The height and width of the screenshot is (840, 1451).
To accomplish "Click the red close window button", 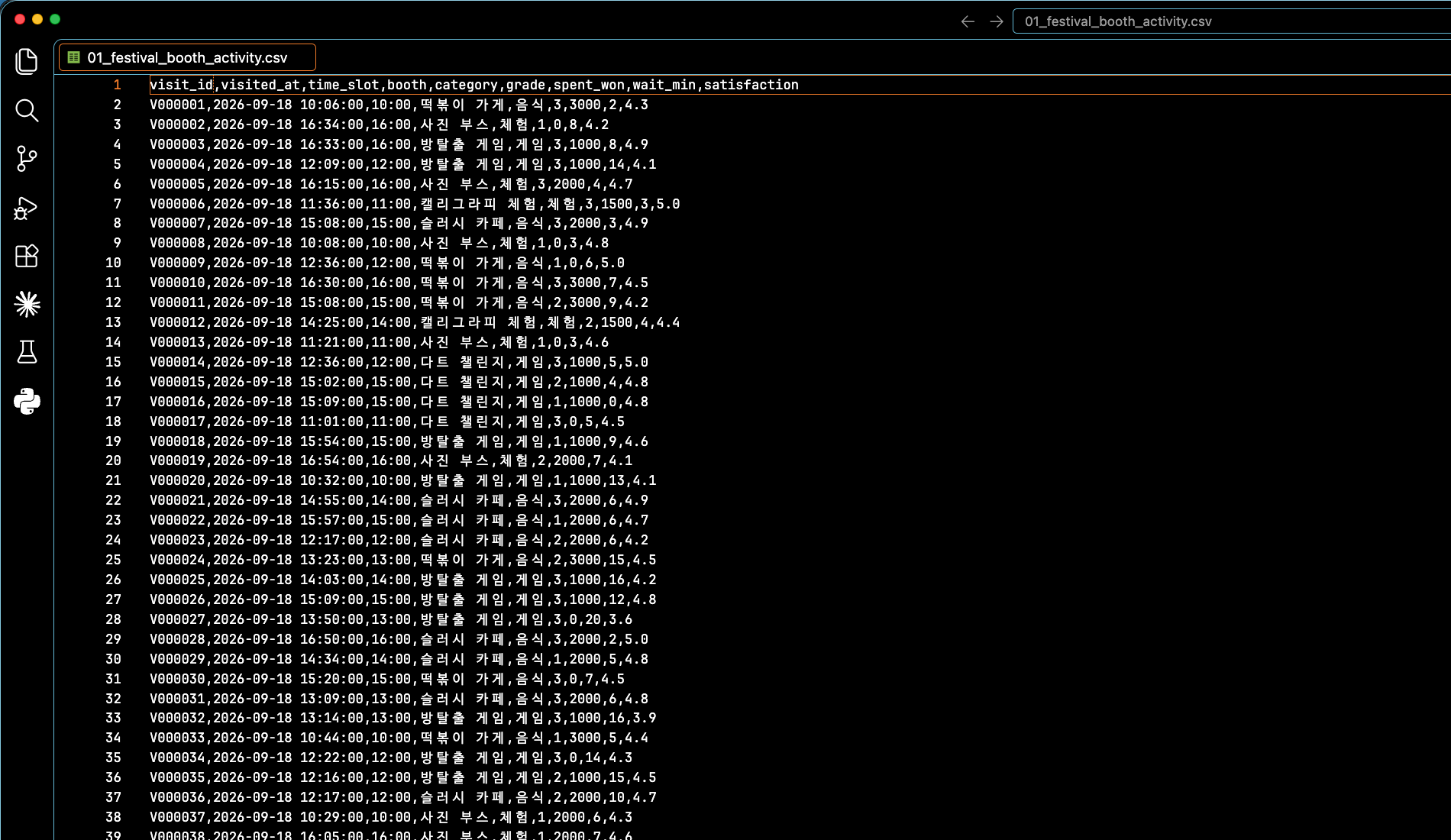I will click(x=20, y=19).
